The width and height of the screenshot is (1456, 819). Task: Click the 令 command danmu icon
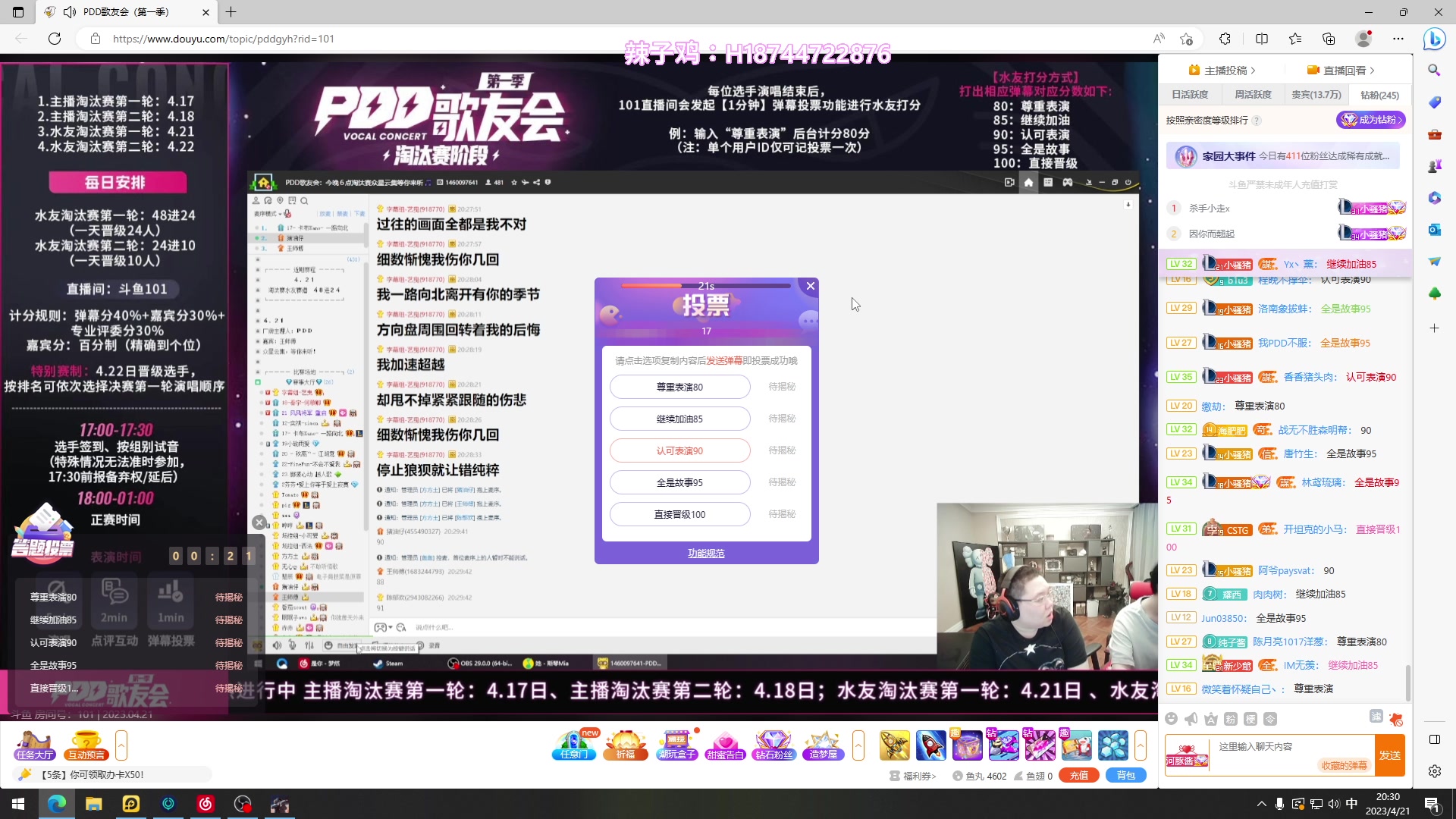coord(1270,719)
